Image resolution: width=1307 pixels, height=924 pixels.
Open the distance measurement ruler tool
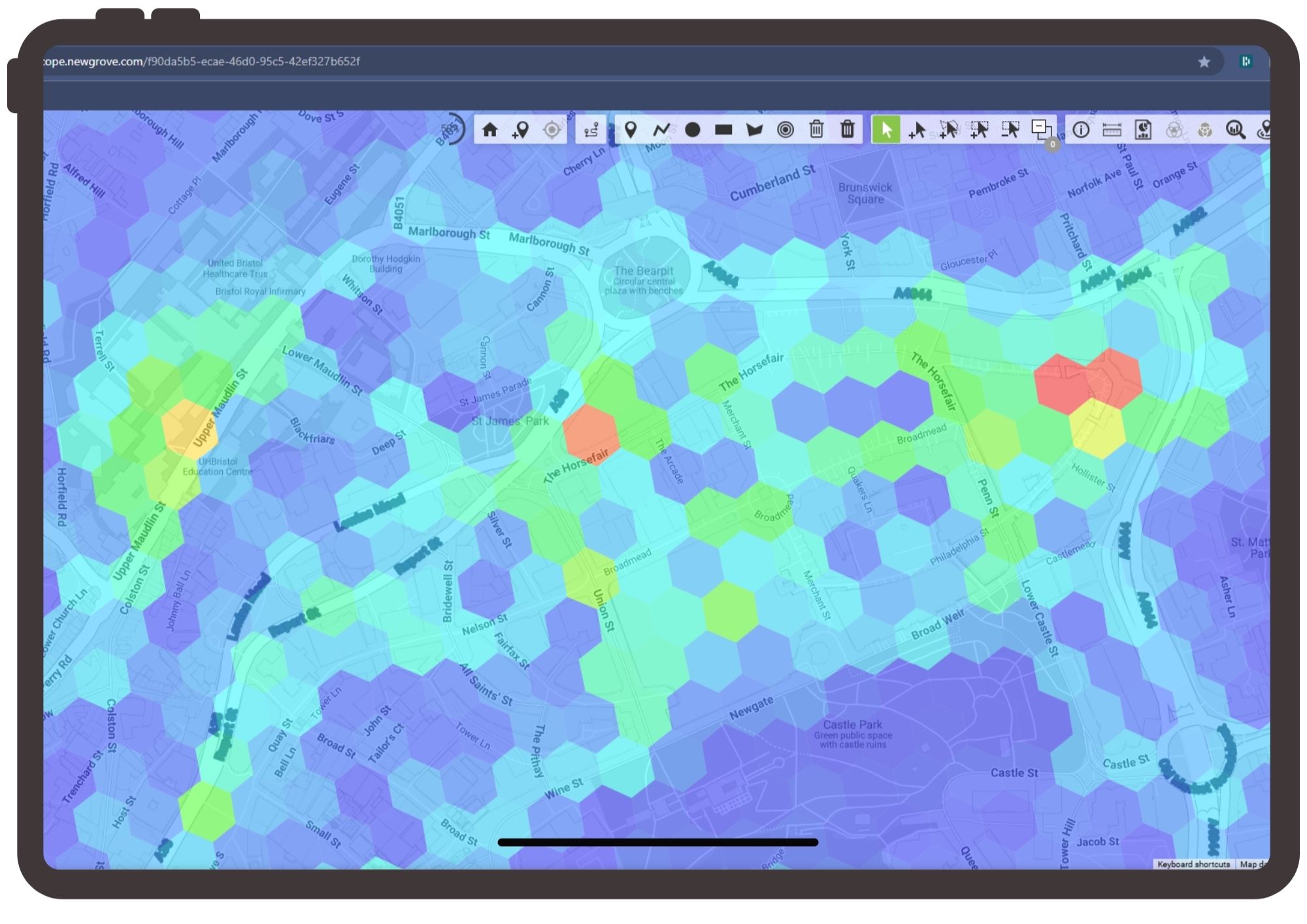[1112, 130]
